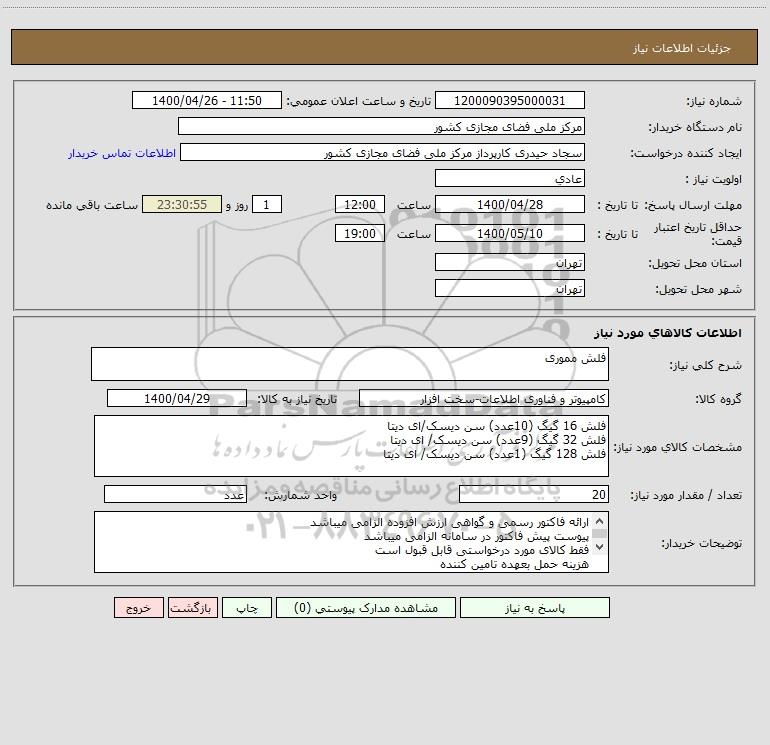Click label تاریخ نیاز به کالا

(297, 399)
